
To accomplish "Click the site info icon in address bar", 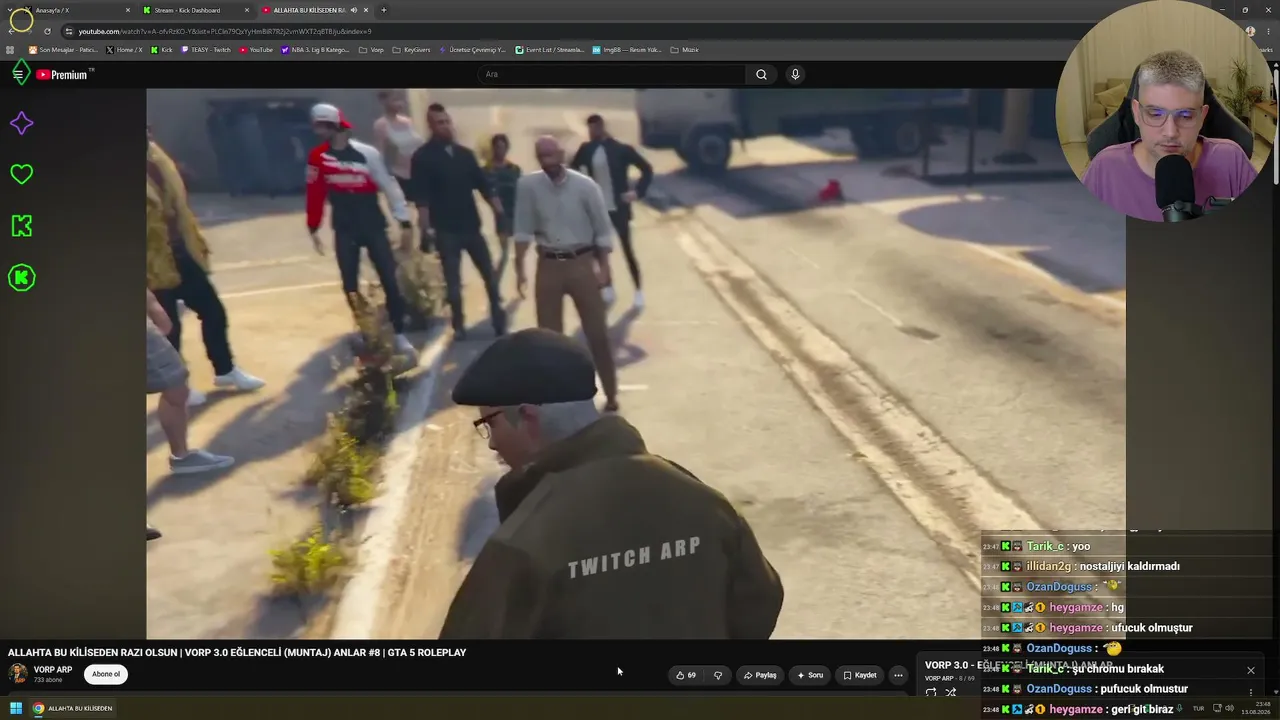I will [68, 31].
